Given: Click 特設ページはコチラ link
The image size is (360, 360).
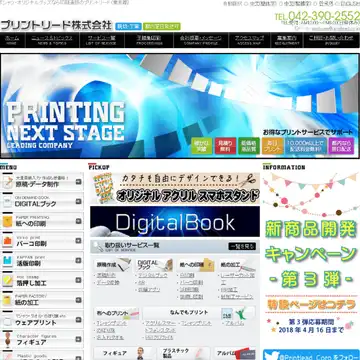Looking at the screenshot, I should pyautogui.click(x=311, y=304).
